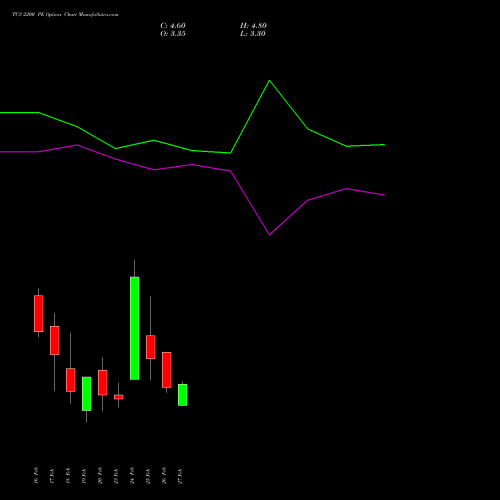500x500 pixels.
Task: Click the '19 Feb' date axis label
Action: [84, 476]
